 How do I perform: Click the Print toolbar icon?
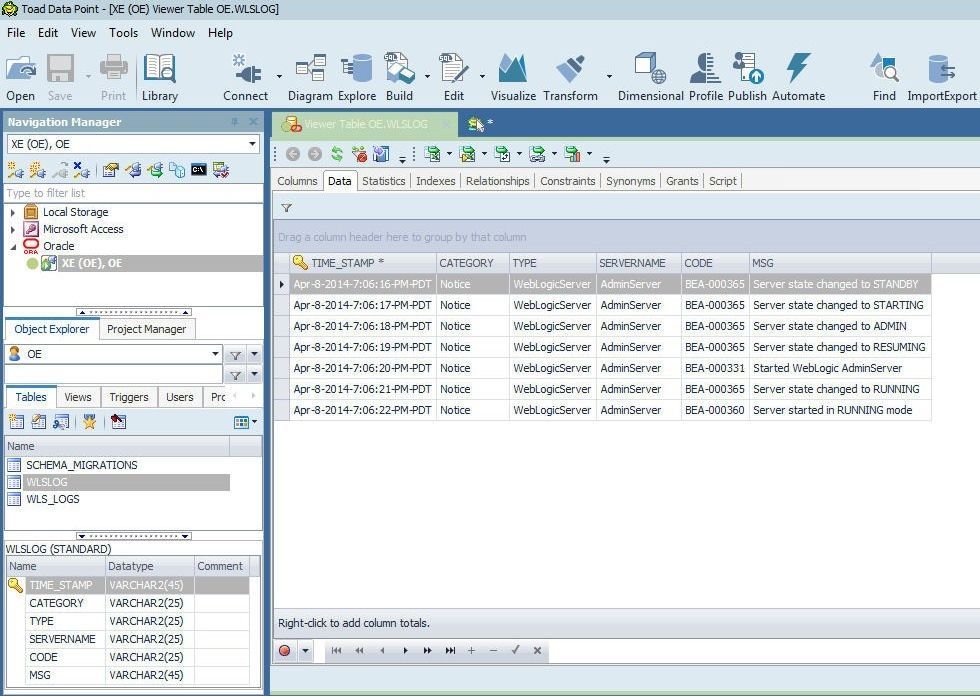[x=113, y=77]
